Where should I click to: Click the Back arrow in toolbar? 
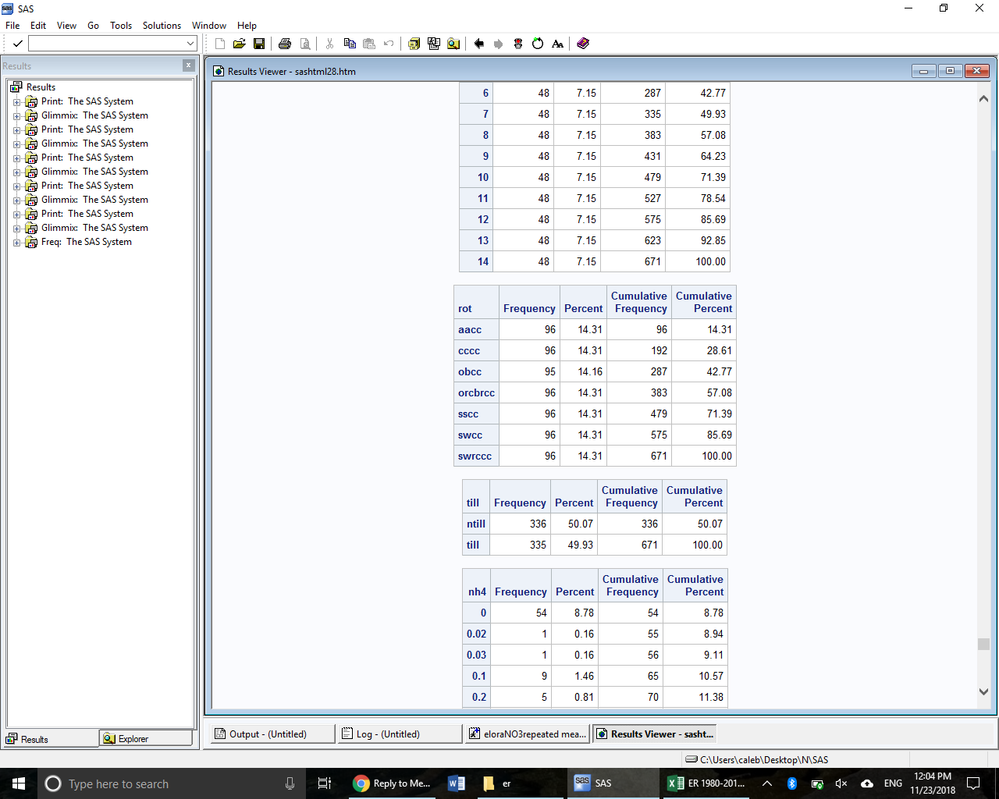pos(479,43)
